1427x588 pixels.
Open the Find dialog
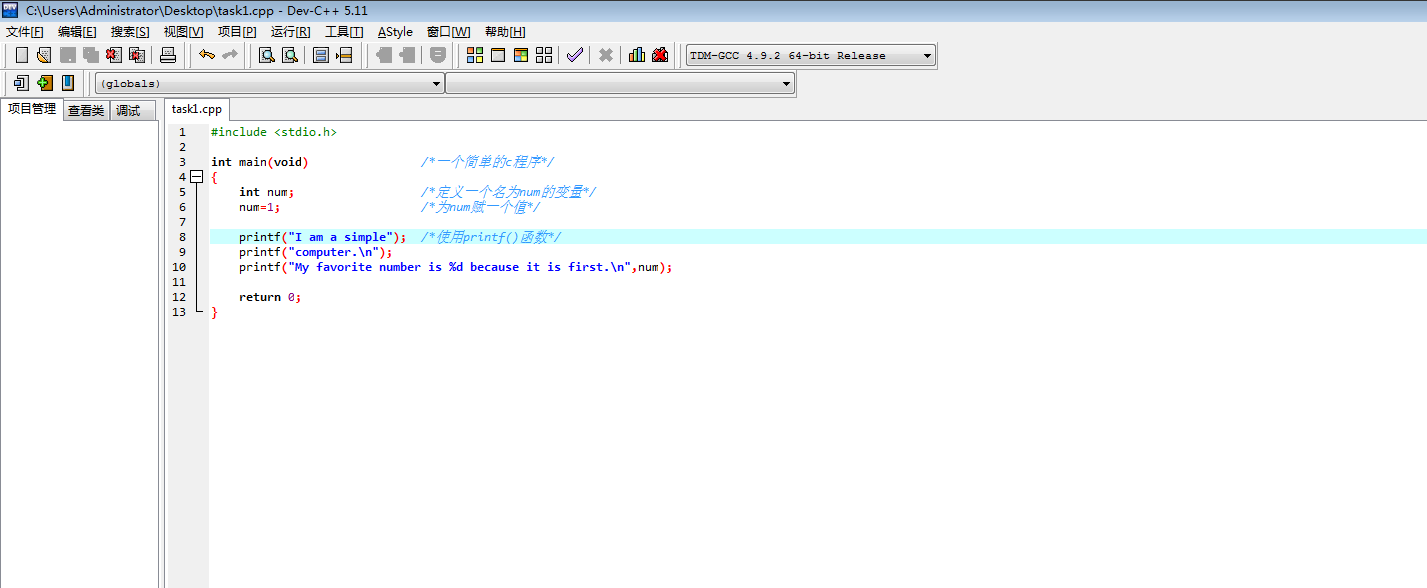click(267, 55)
